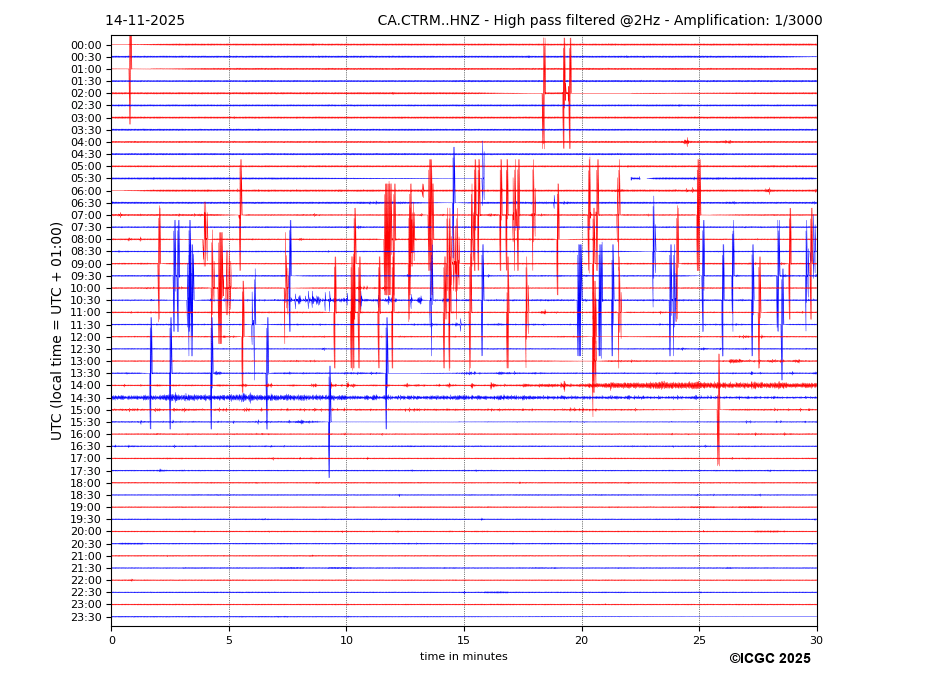
Task: Click the vertical UTC local time axis label
Action: point(57,330)
